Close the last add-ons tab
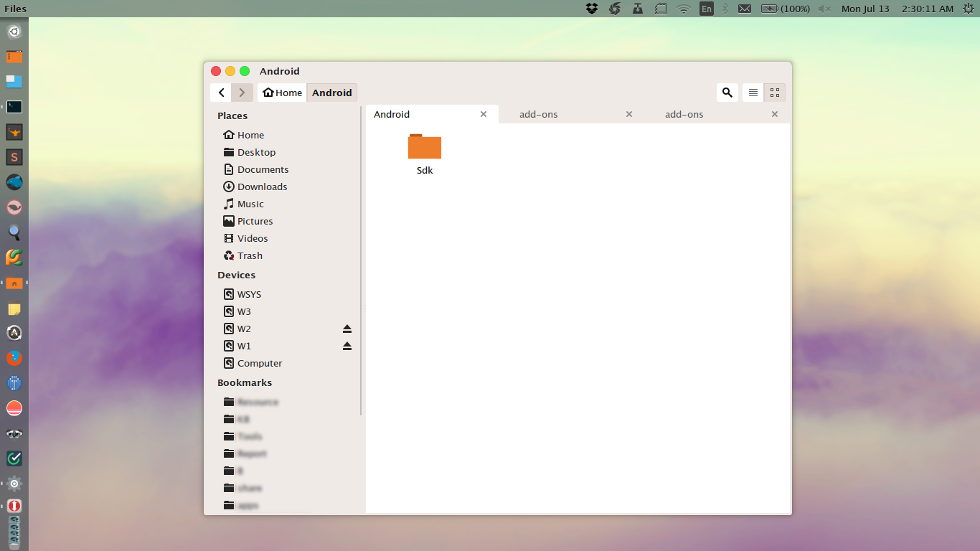The height and width of the screenshot is (551, 980). coord(774,114)
